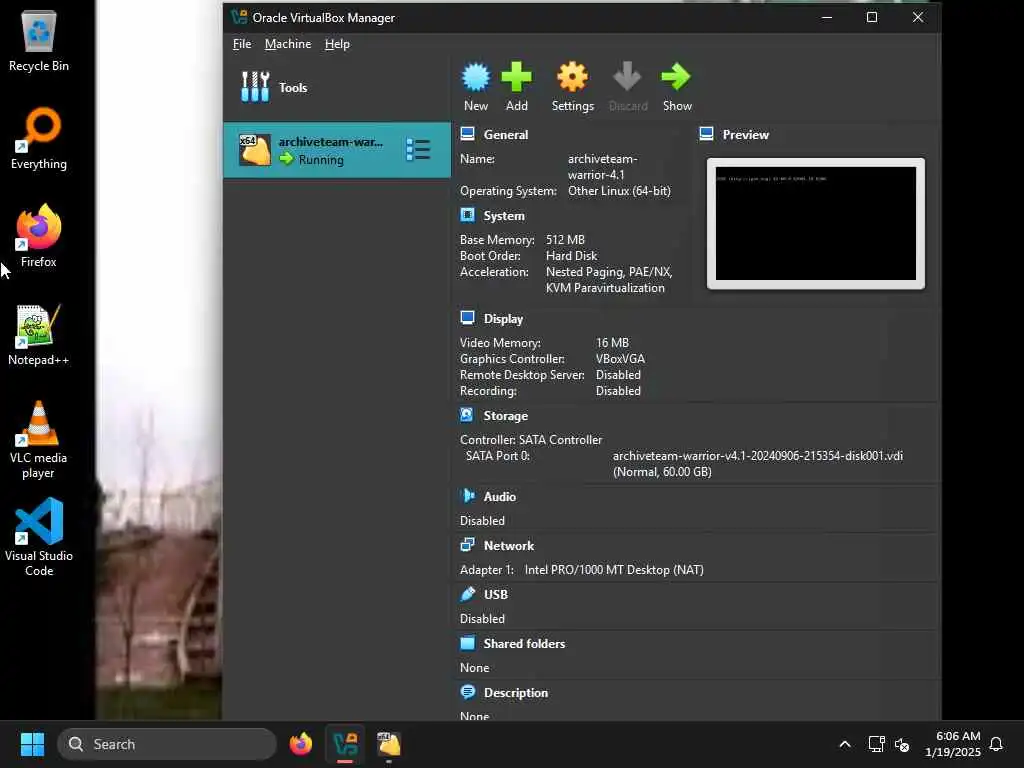Open the Network settings heading link
Image resolution: width=1024 pixels, height=768 pixels.
point(509,545)
